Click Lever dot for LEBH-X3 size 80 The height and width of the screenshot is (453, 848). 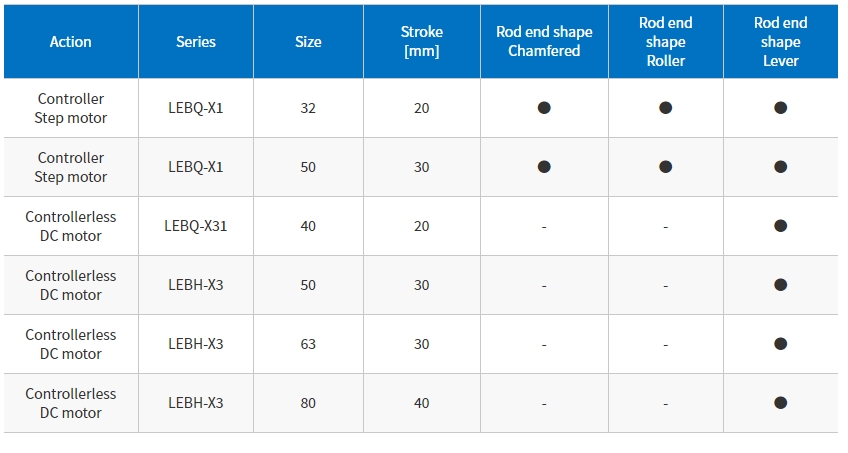click(x=780, y=403)
